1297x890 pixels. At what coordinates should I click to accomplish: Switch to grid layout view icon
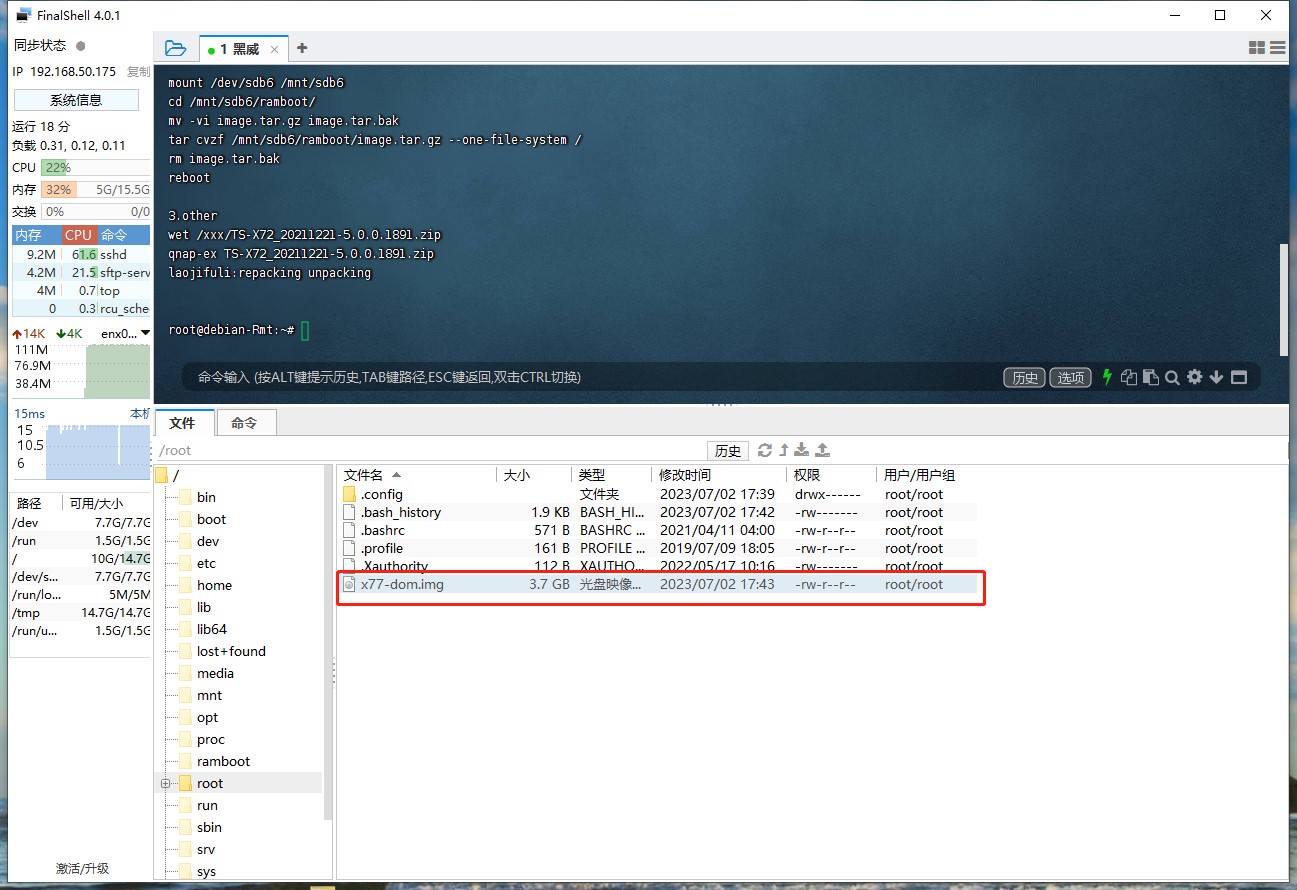[x=1257, y=47]
